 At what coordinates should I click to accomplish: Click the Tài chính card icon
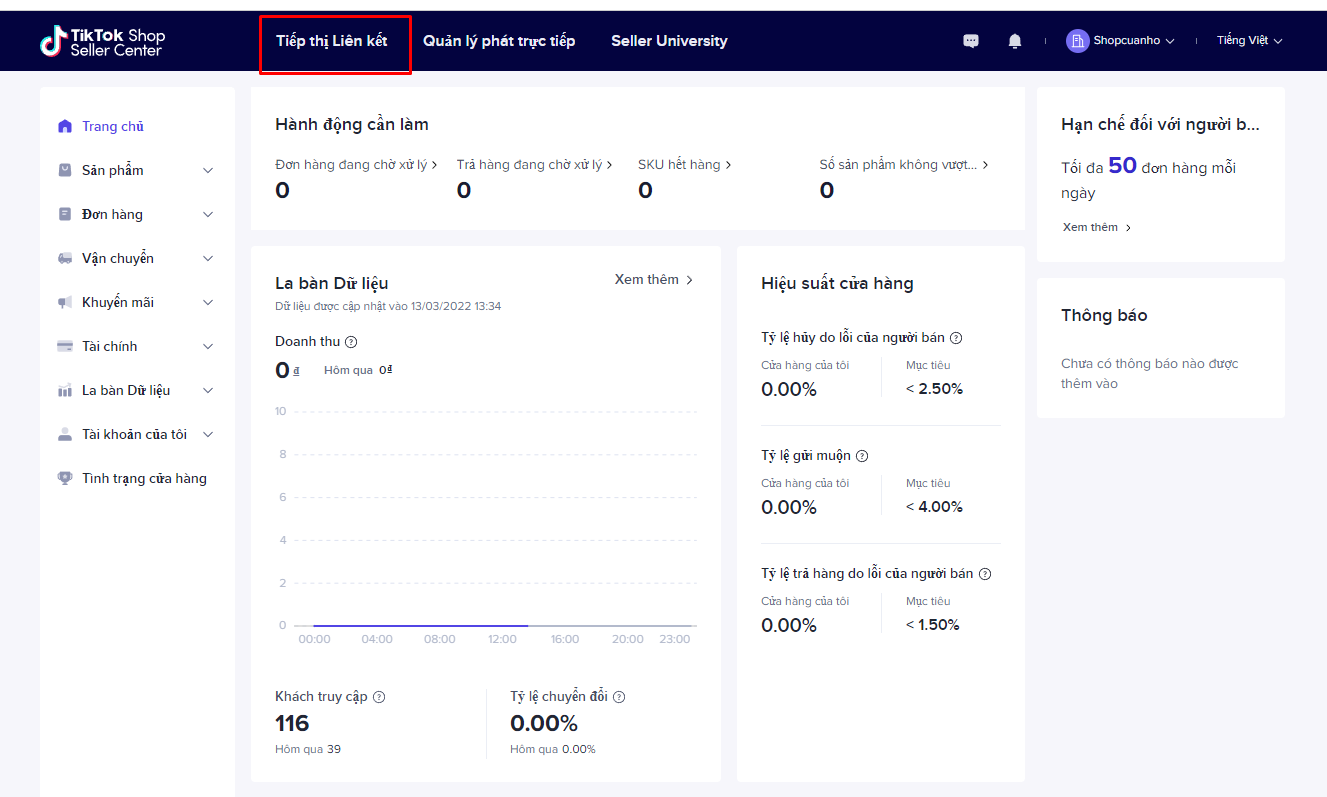pyautogui.click(x=65, y=346)
